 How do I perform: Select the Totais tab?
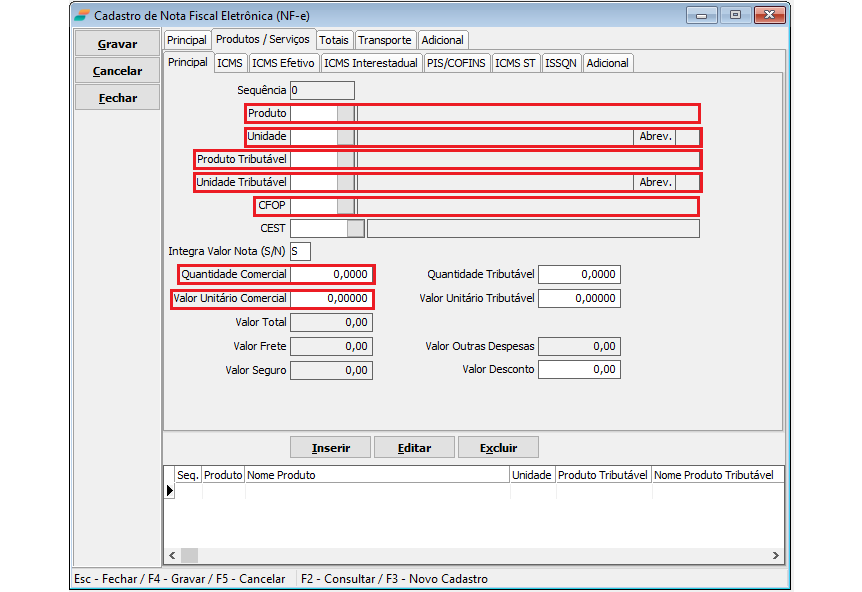point(334,40)
